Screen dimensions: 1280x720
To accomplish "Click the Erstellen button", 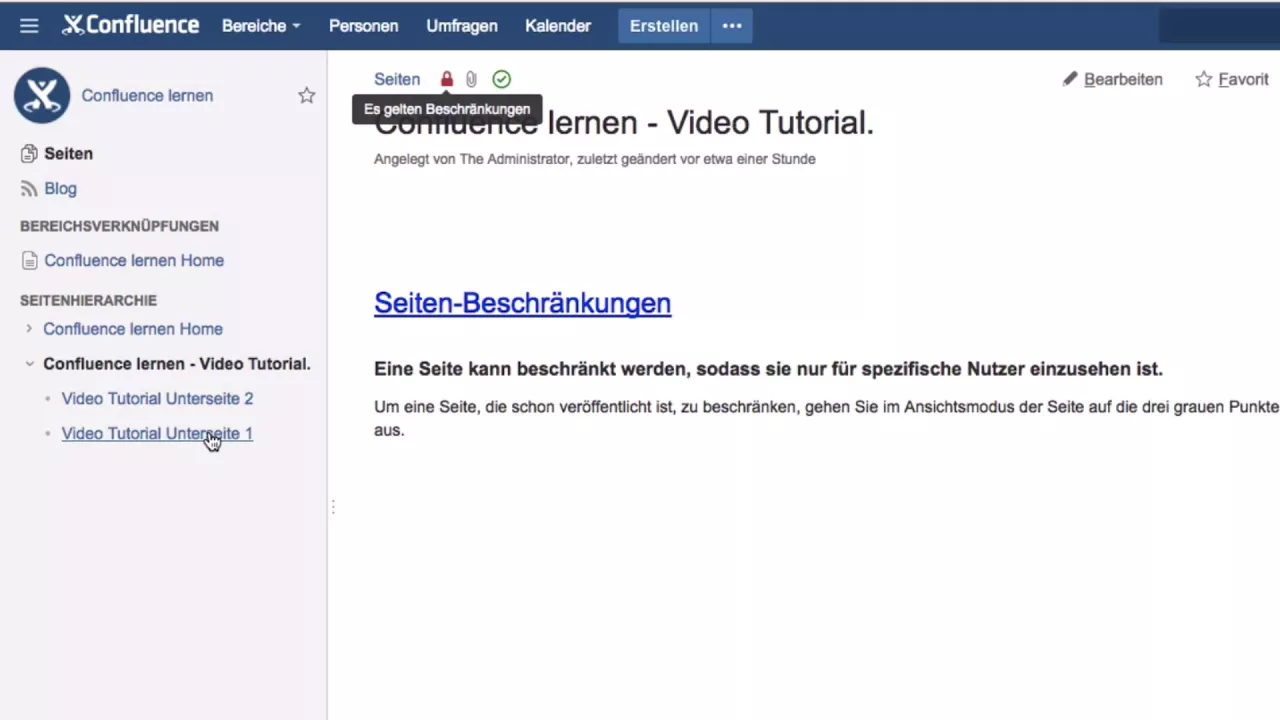I will (x=664, y=26).
